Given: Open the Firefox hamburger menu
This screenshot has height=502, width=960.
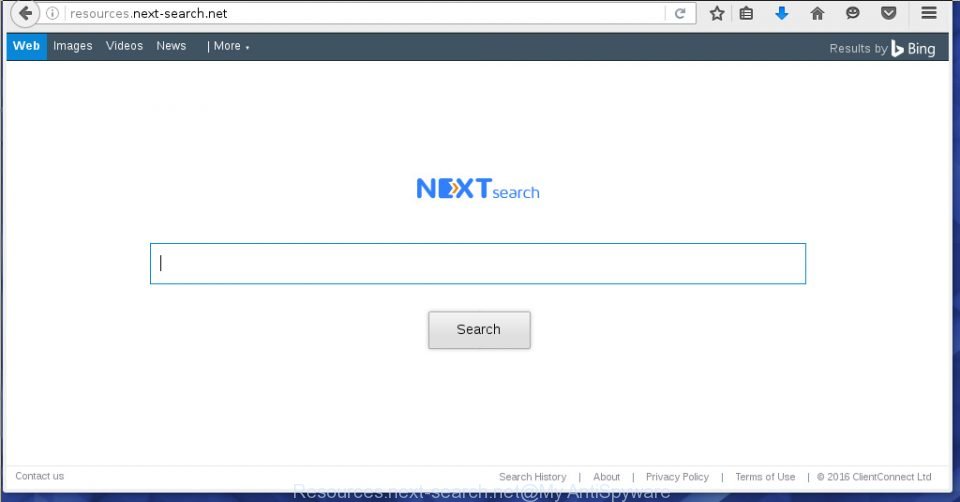Looking at the screenshot, I should [929, 13].
